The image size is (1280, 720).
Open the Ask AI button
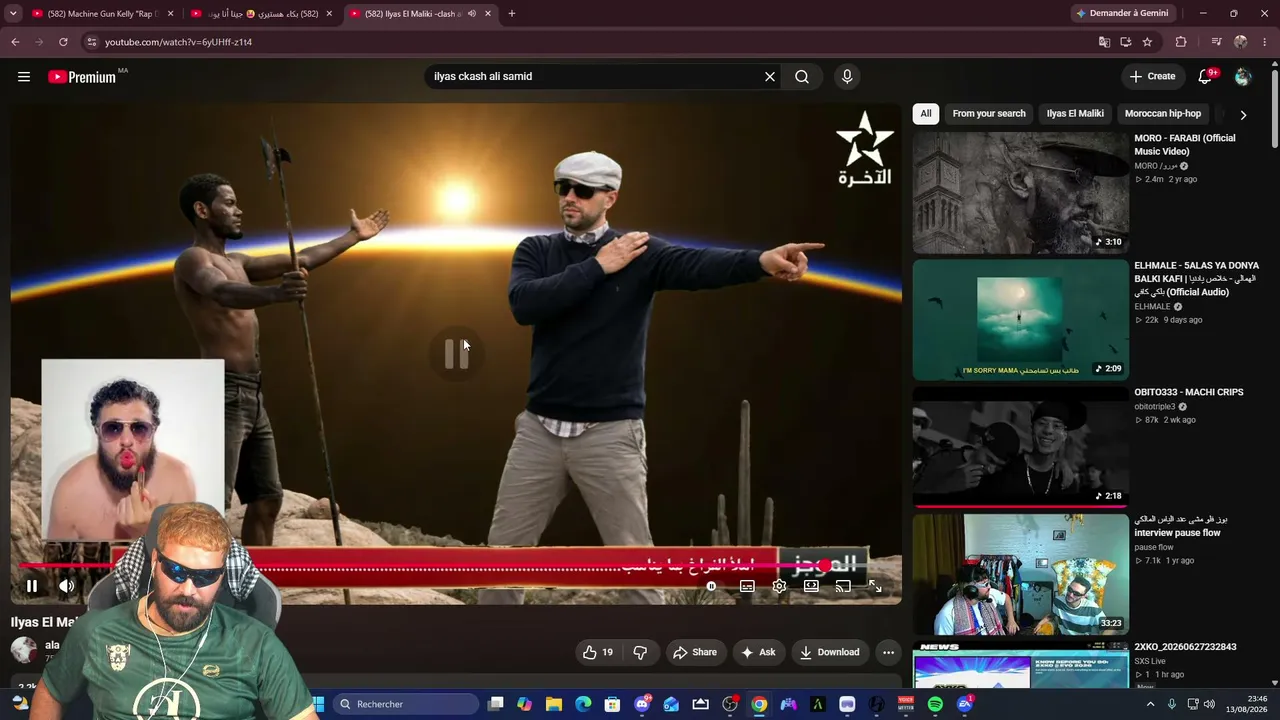point(758,653)
